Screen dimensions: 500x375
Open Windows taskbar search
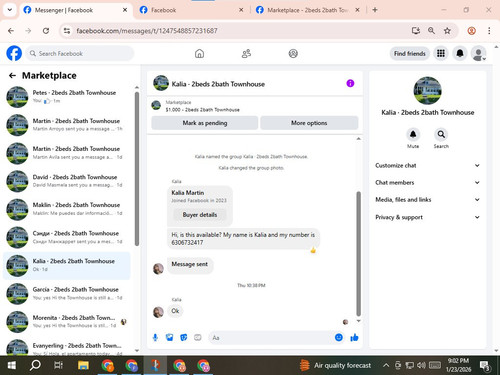click(x=35, y=365)
